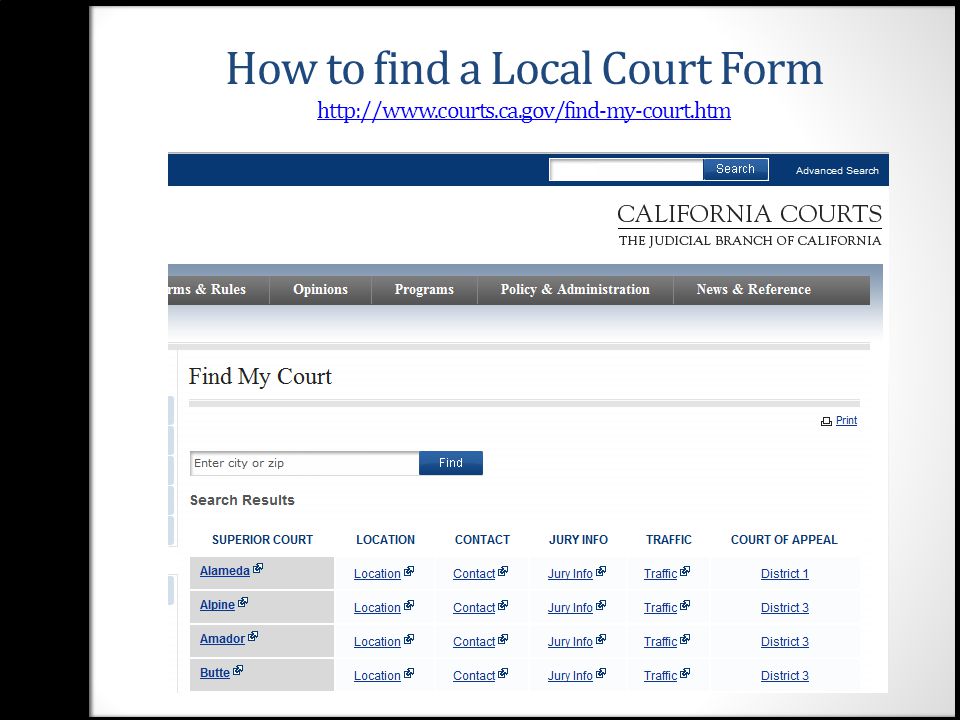Open the Amador superior court link
Screen dimensions: 960x720
(x=222, y=639)
